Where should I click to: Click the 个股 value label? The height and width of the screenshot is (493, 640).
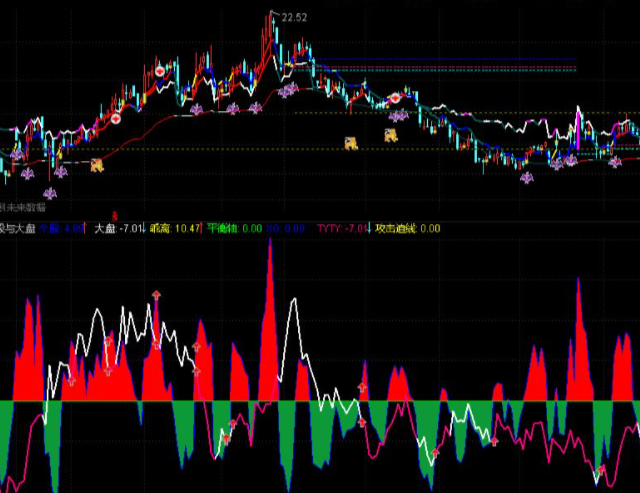(x=64, y=228)
